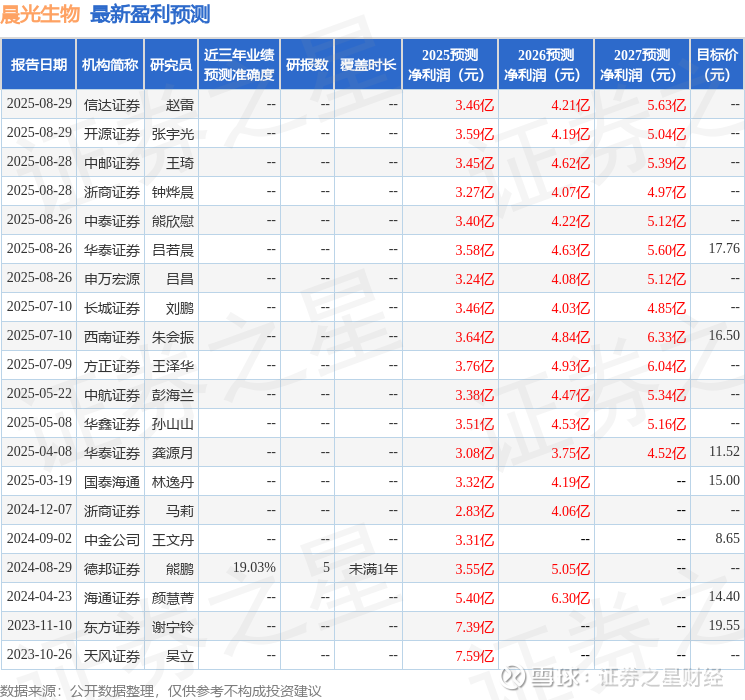Click the 6.30亿 2026 forecast
Image resolution: width=745 pixels, height=700 pixels.
(x=570, y=598)
